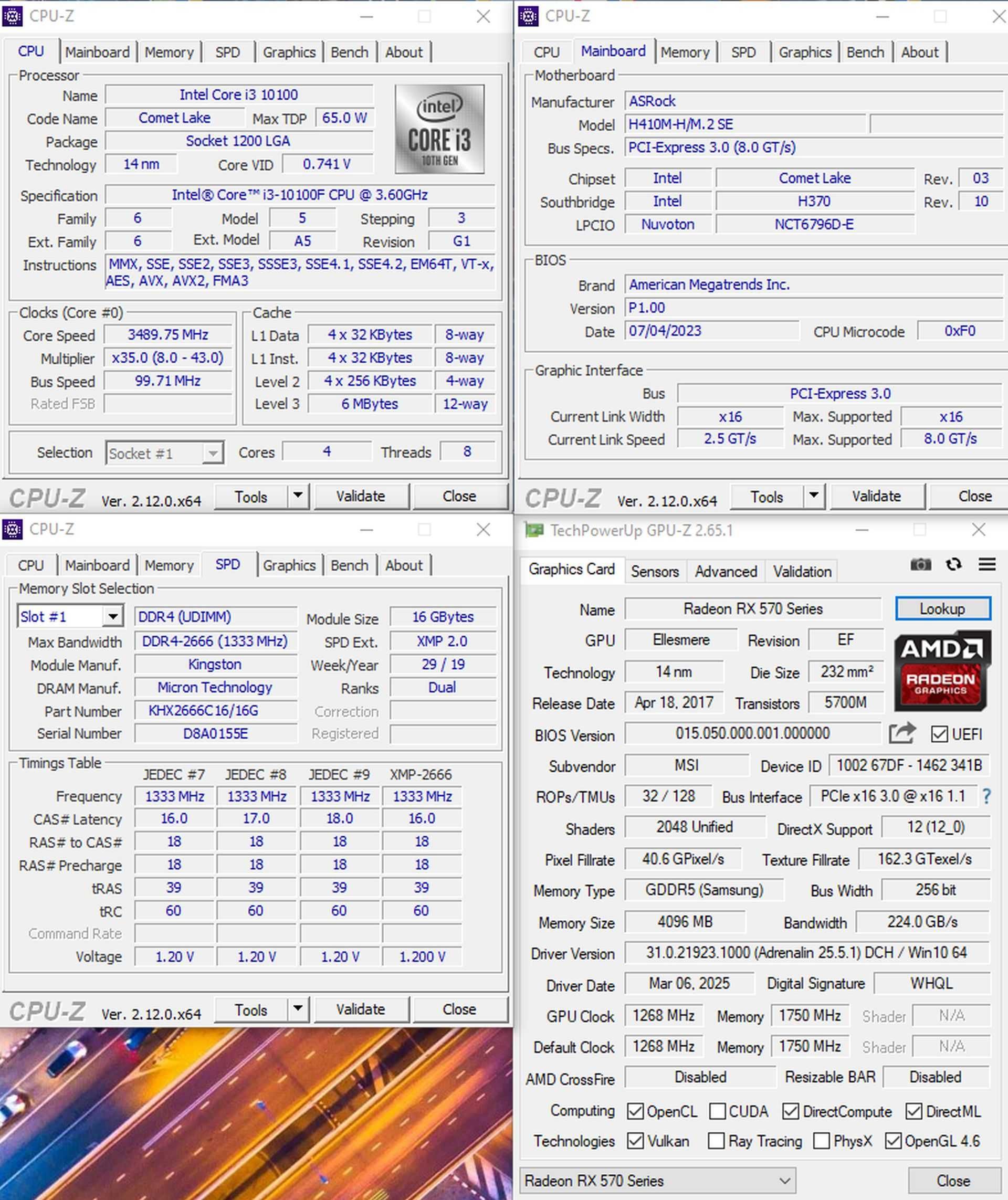
Task: Click the Close button in the CPU tab window
Action: [x=459, y=496]
